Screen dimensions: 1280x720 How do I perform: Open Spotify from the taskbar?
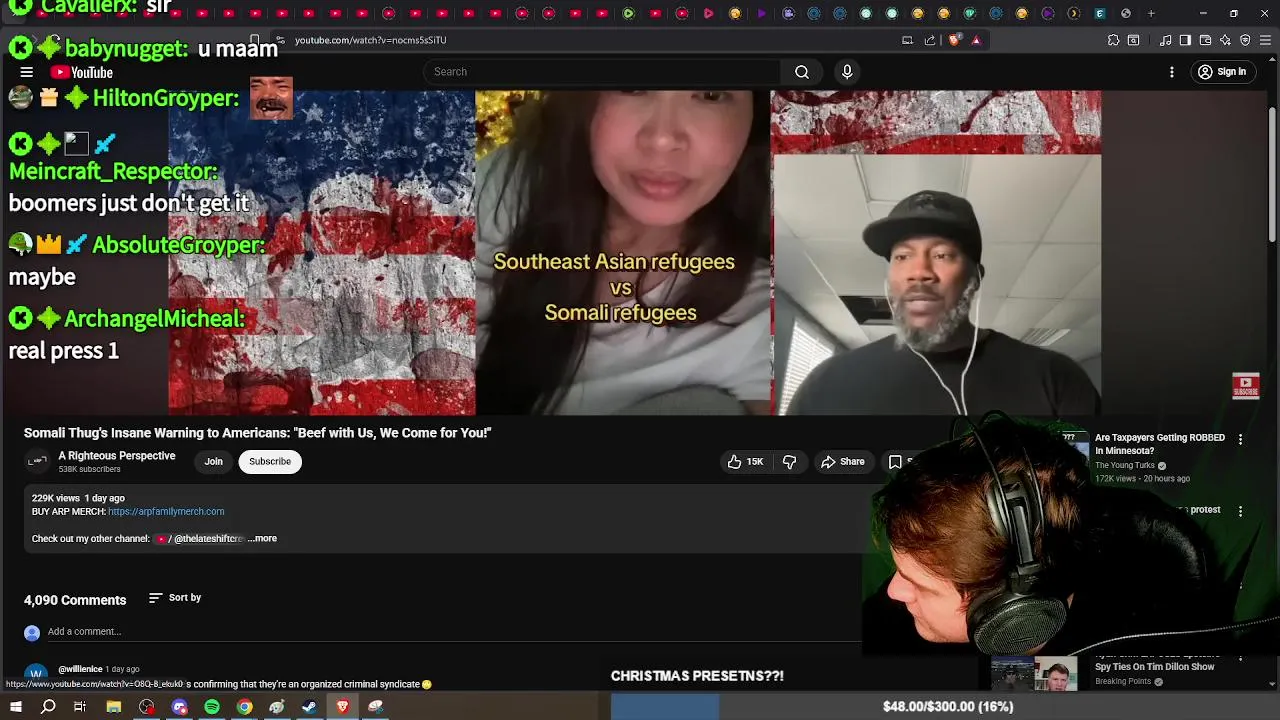click(x=212, y=707)
